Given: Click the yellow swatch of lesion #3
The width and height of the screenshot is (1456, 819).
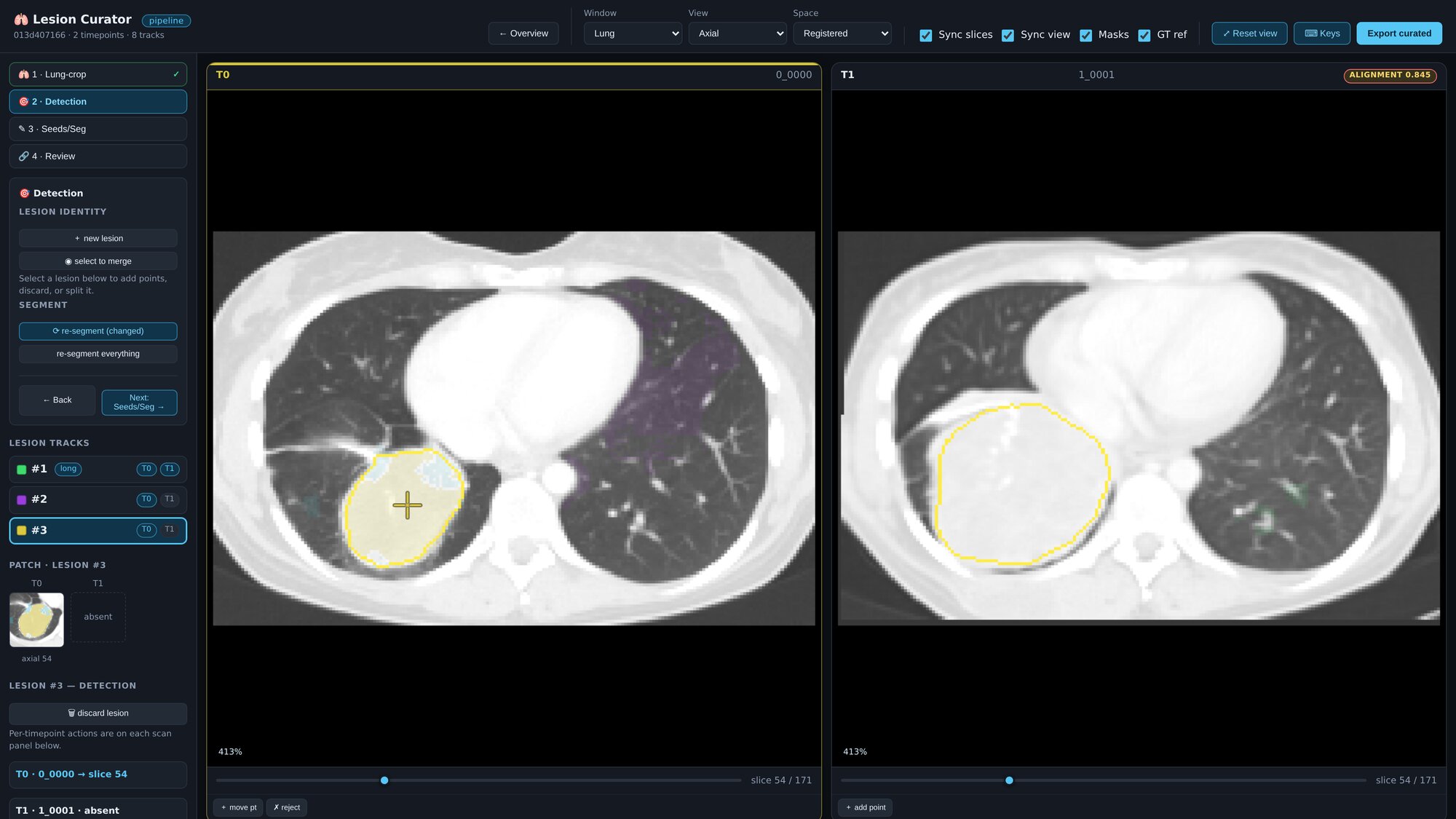Looking at the screenshot, I should pos(22,531).
